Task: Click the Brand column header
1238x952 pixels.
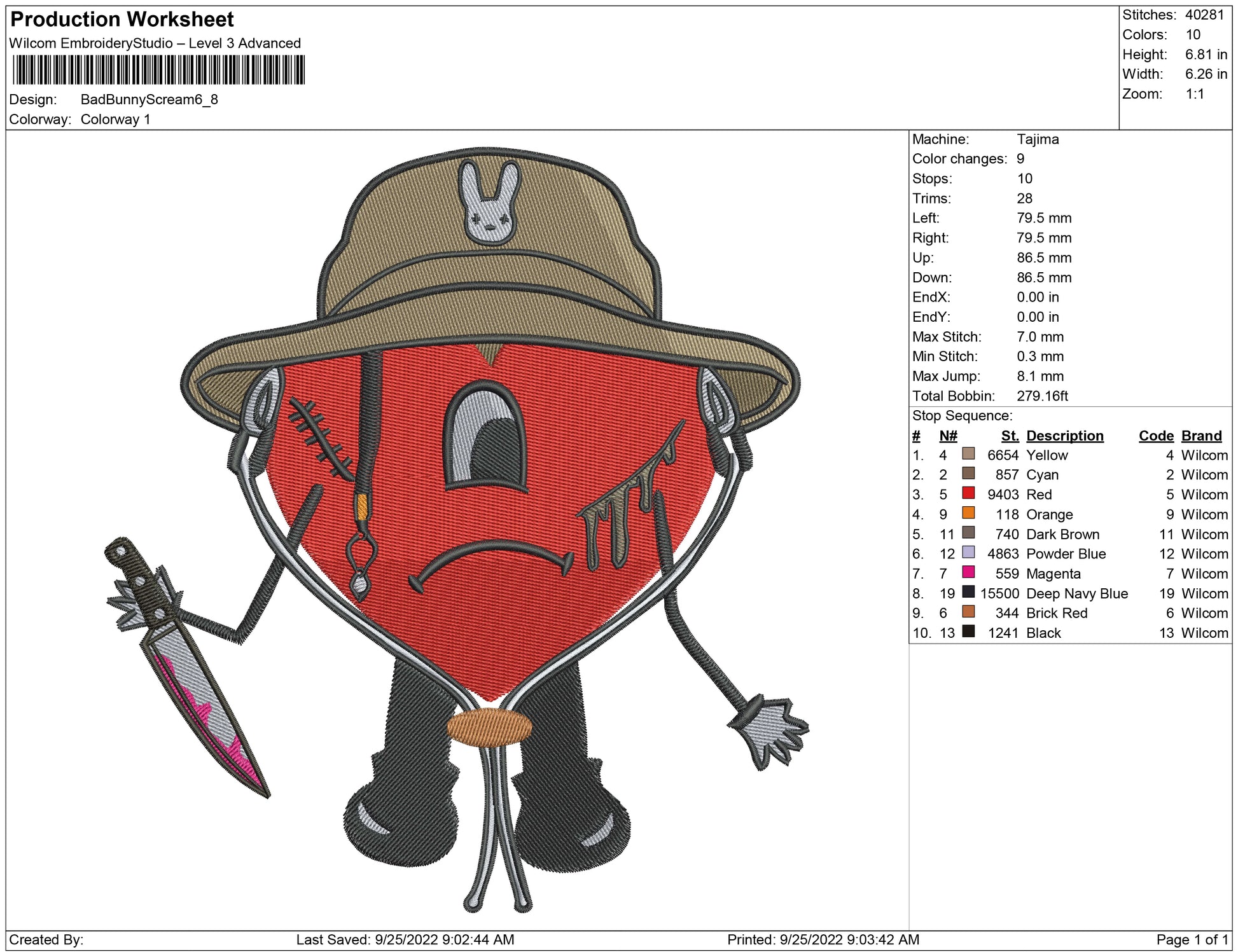Action: click(1201, 436)
